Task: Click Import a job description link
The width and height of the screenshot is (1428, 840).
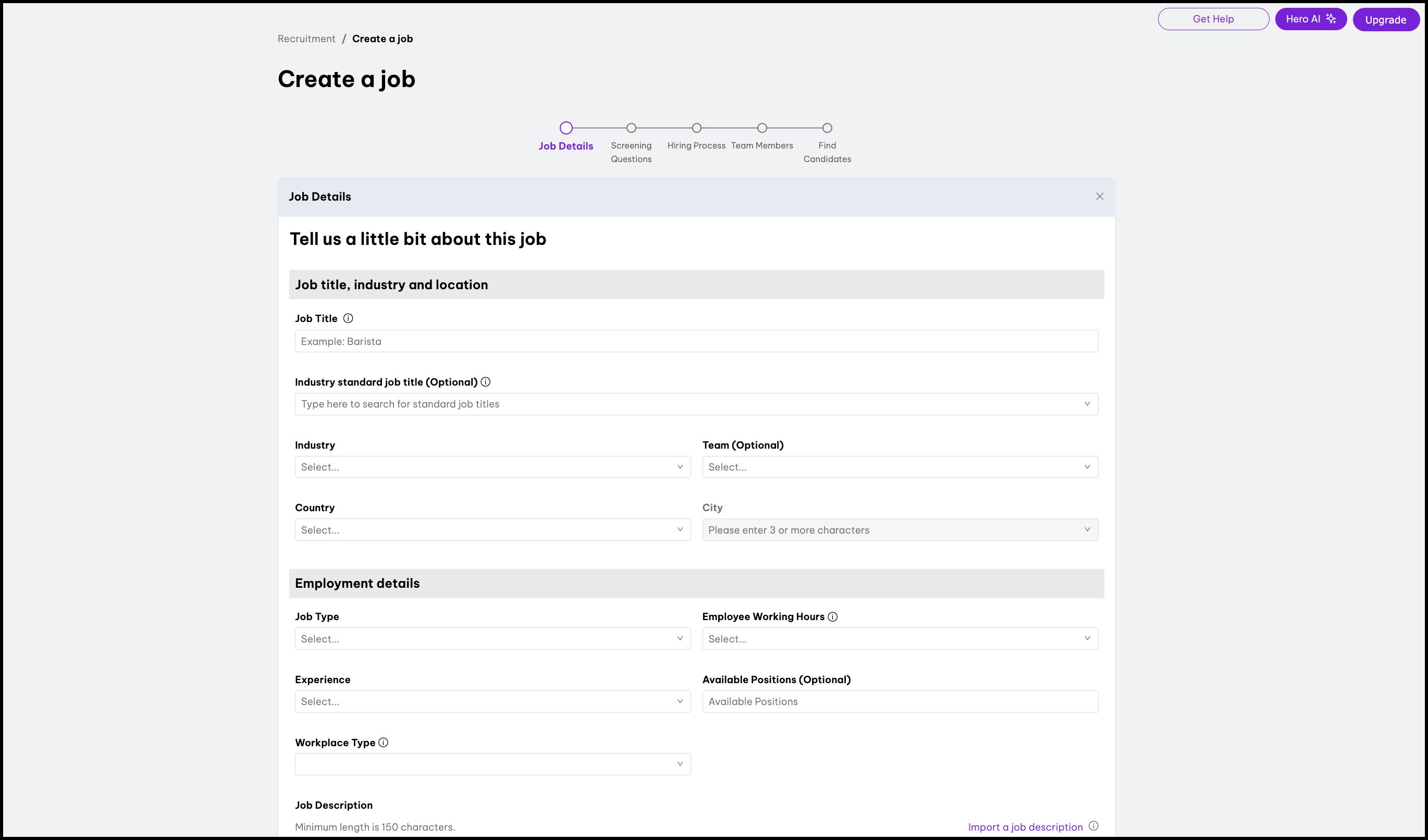Action: (x=1025, y=827)
